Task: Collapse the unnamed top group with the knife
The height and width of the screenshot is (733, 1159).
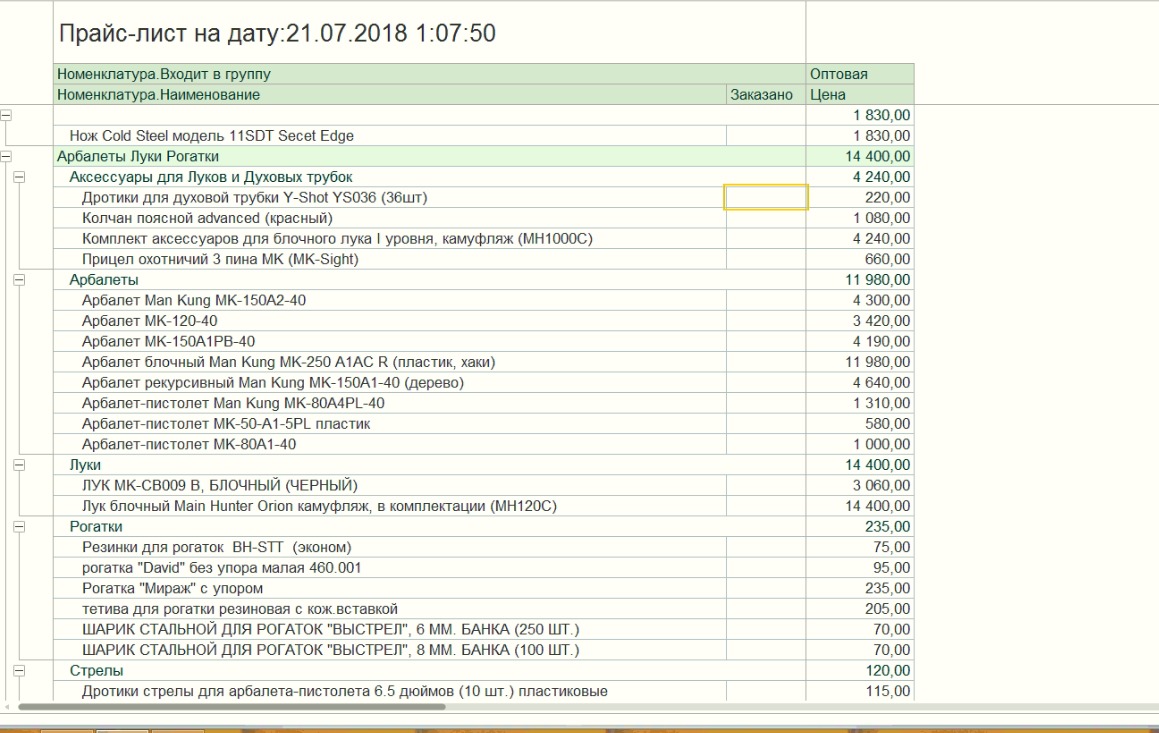Action: tap(6, 115)
